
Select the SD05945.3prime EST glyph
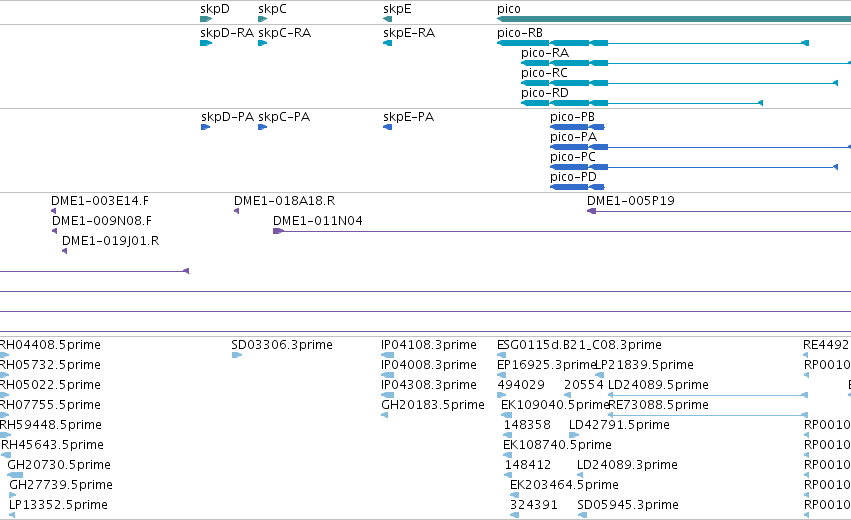click(x=582, y=515)
